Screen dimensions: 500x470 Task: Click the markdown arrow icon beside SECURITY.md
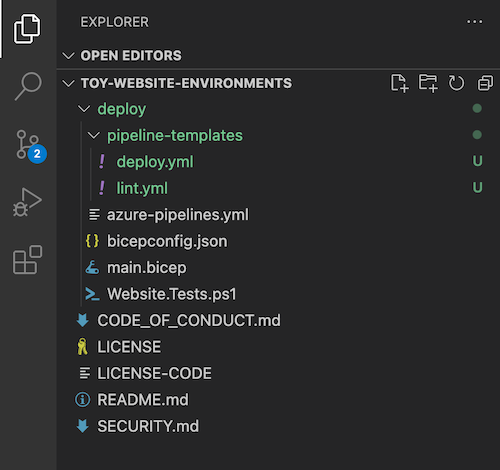click(82, 426)
